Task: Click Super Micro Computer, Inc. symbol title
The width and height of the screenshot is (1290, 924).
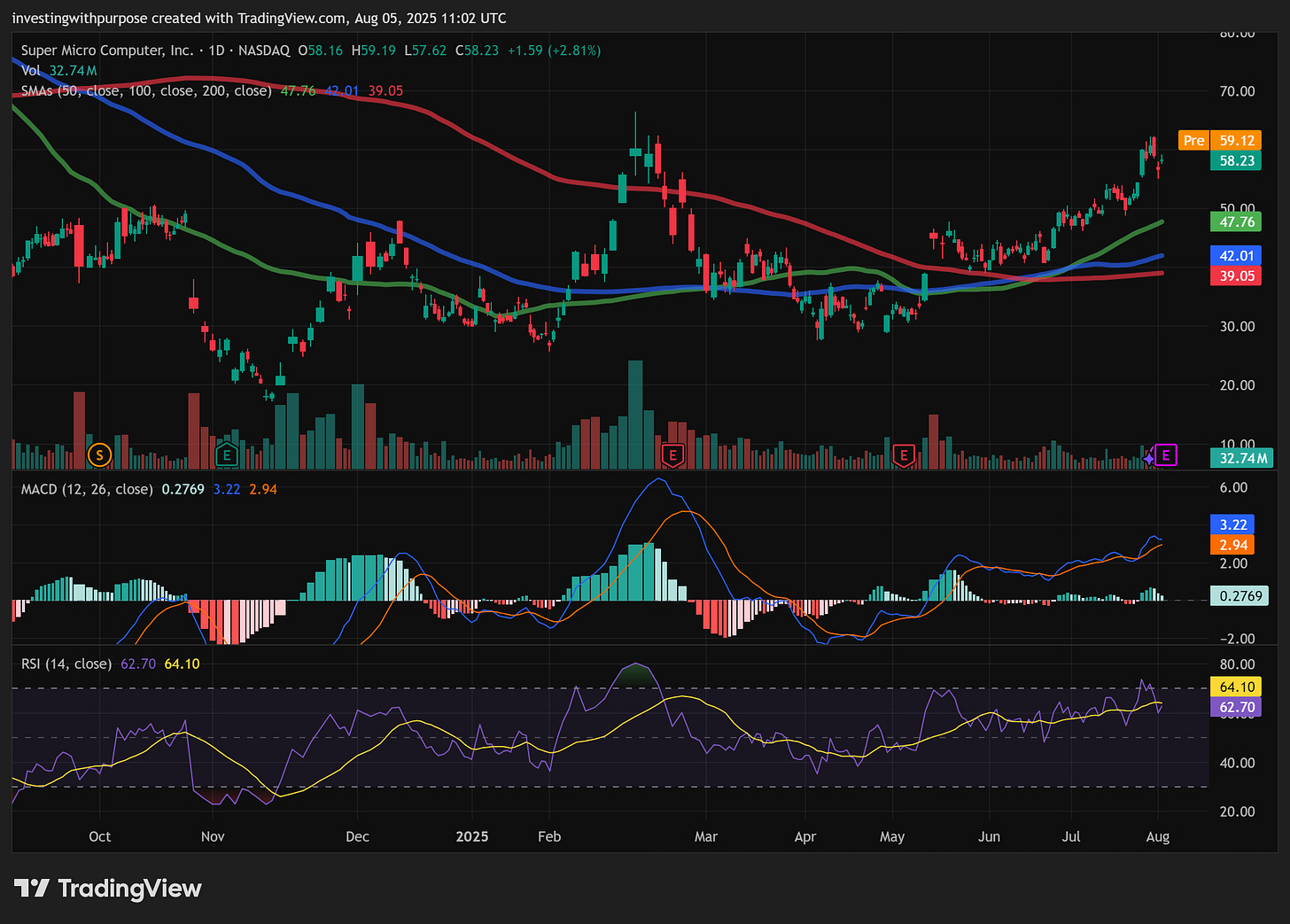Action: coord(107,50)
